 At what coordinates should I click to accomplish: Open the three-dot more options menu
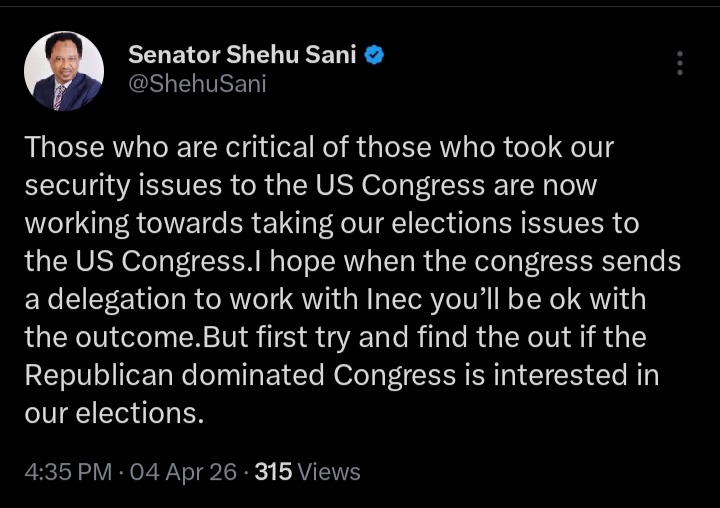click(680, 63)
